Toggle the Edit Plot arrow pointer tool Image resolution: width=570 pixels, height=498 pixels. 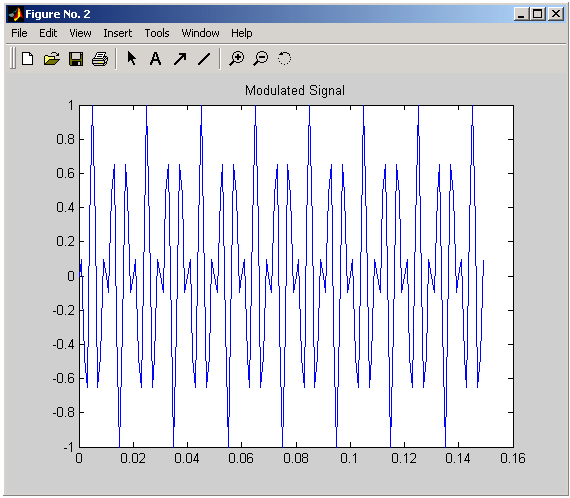pyautogui.click(x=132, y=58)
